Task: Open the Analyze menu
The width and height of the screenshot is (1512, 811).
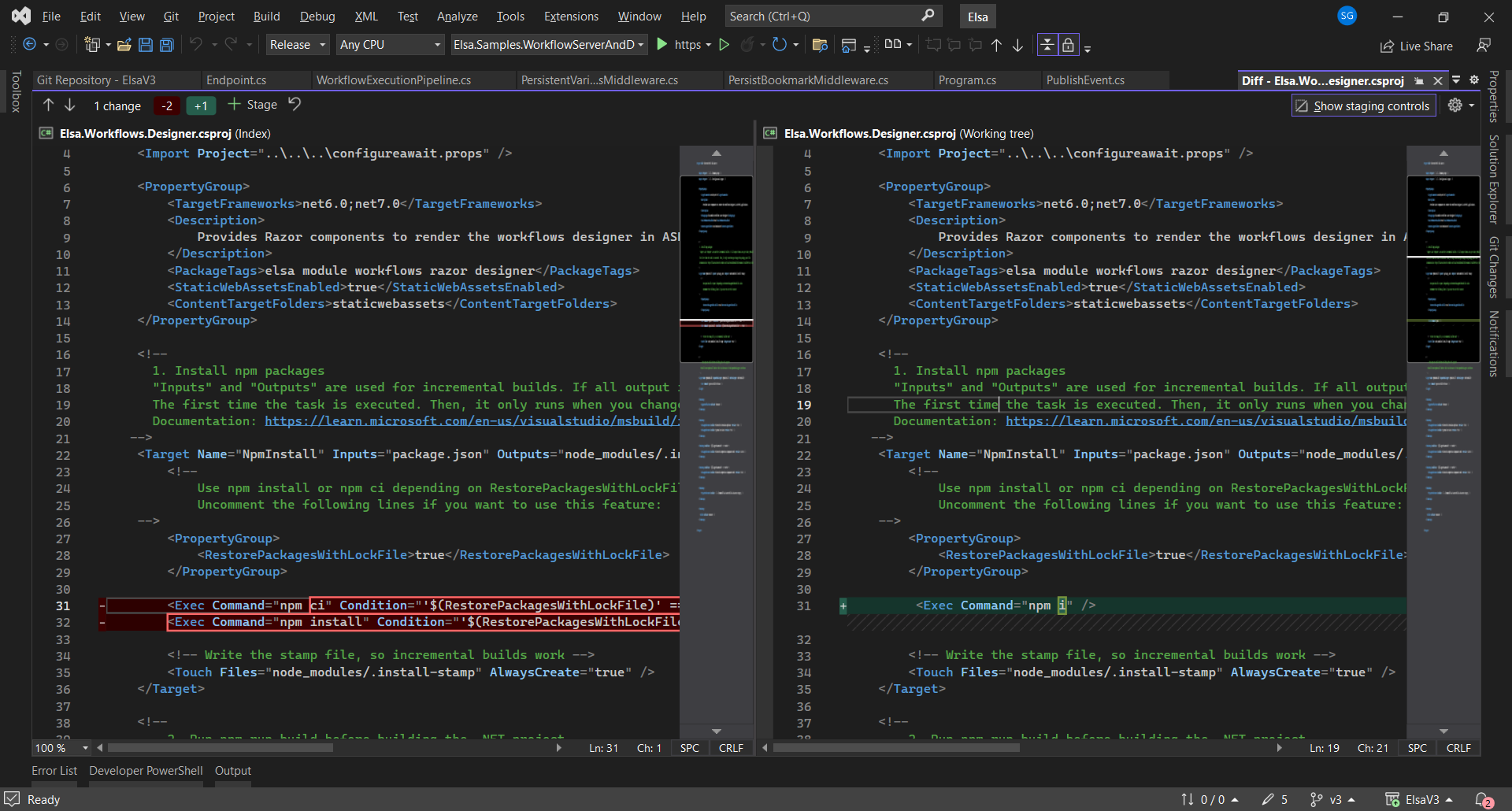Action: 457,17
